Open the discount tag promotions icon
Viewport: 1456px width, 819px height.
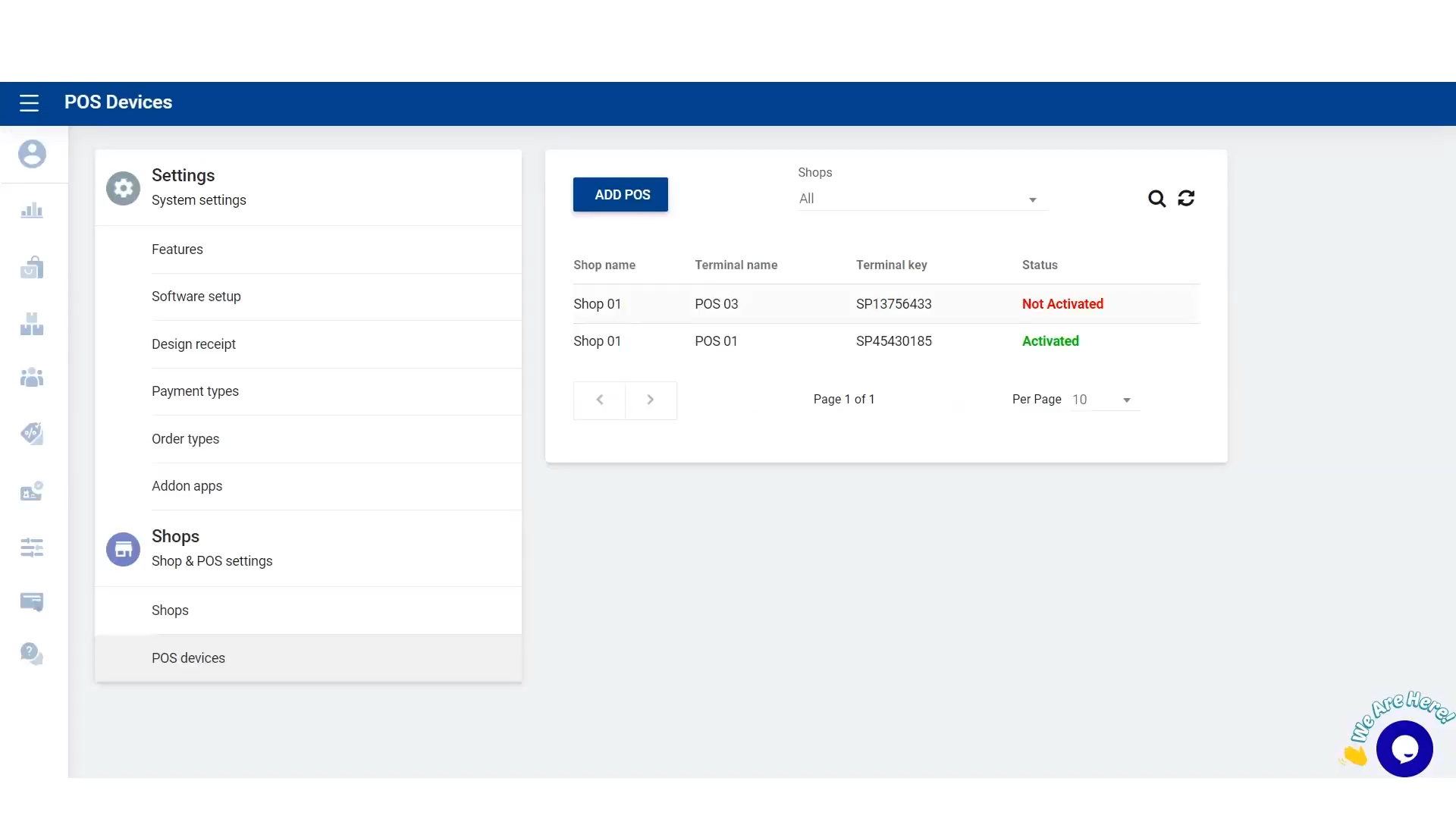tap(32, 434)
